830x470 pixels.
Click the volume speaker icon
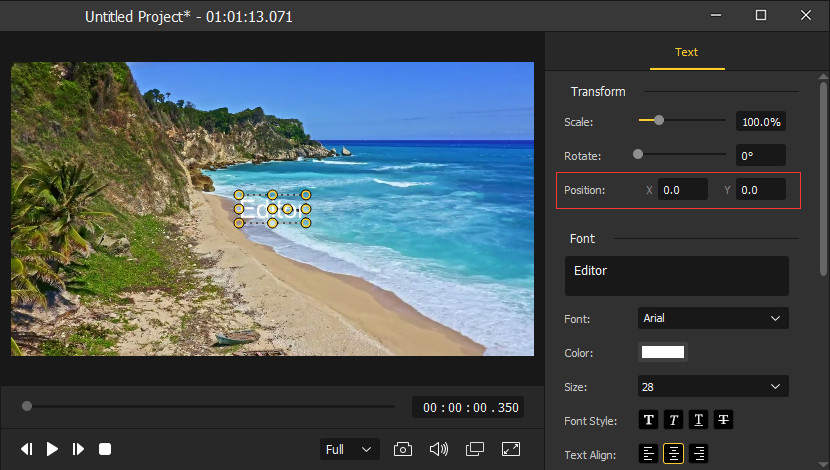438,449
